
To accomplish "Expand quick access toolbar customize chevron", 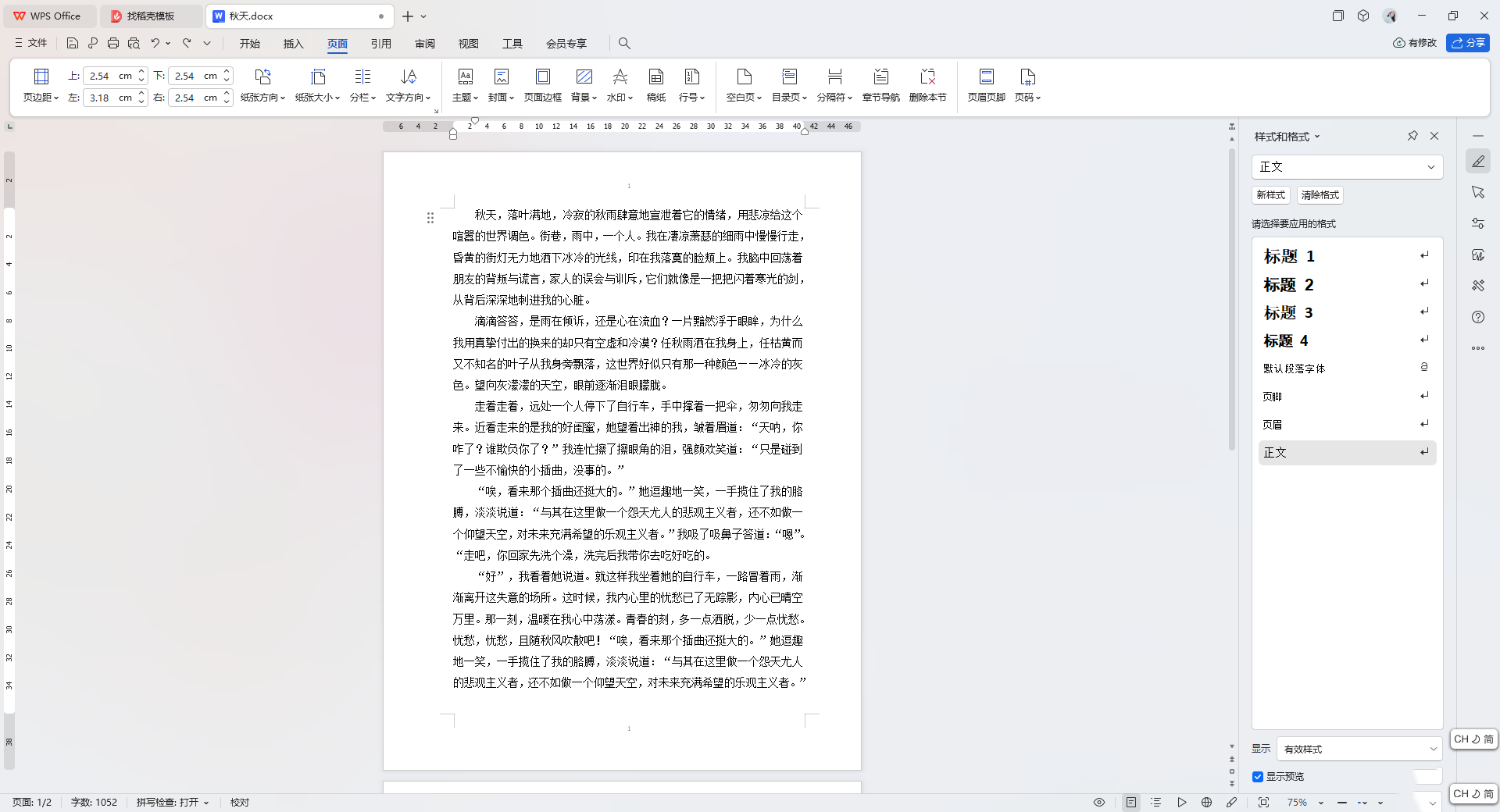I will click(207, 43).
